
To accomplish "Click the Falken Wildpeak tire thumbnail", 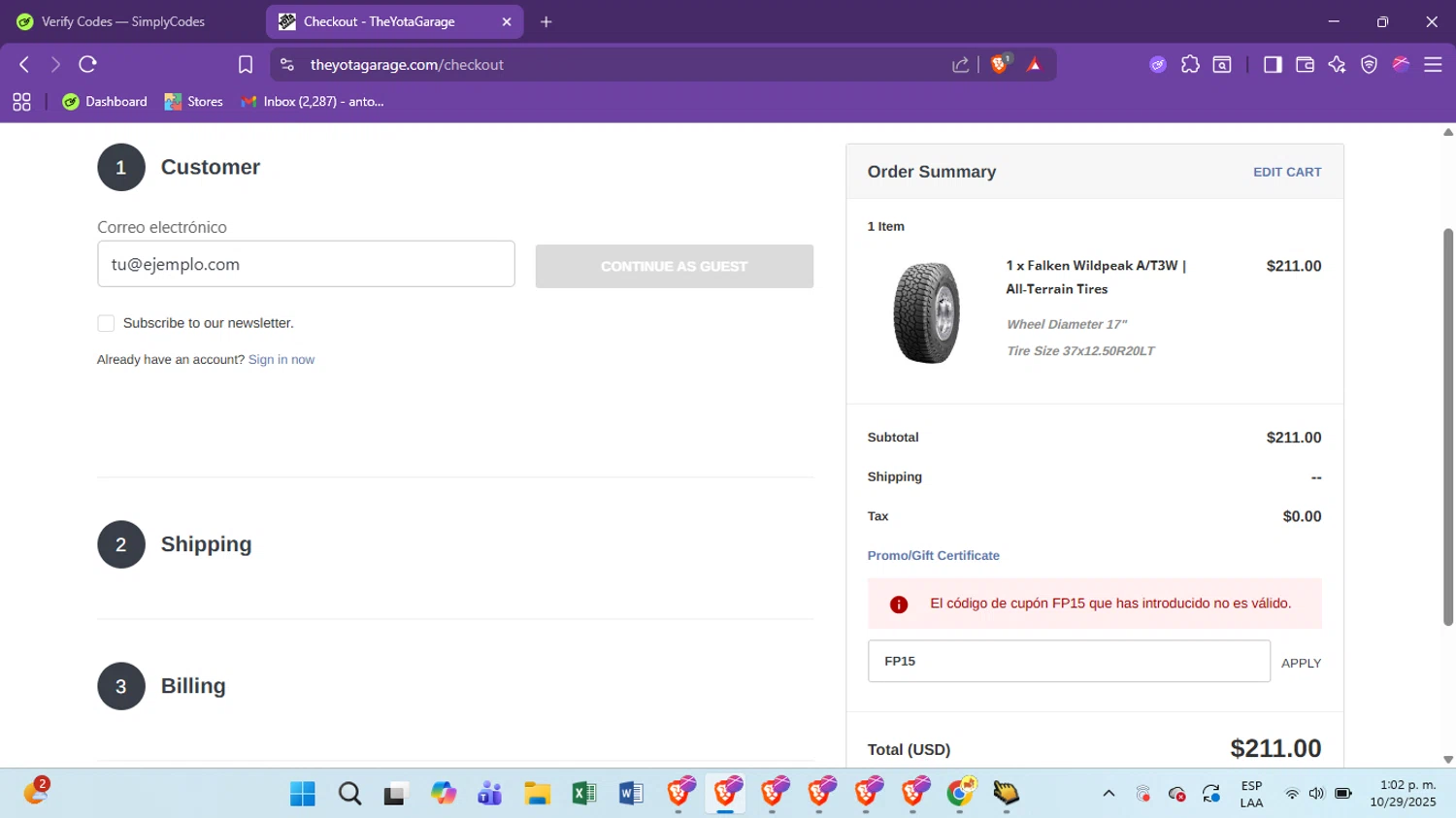I will (927, 312).
